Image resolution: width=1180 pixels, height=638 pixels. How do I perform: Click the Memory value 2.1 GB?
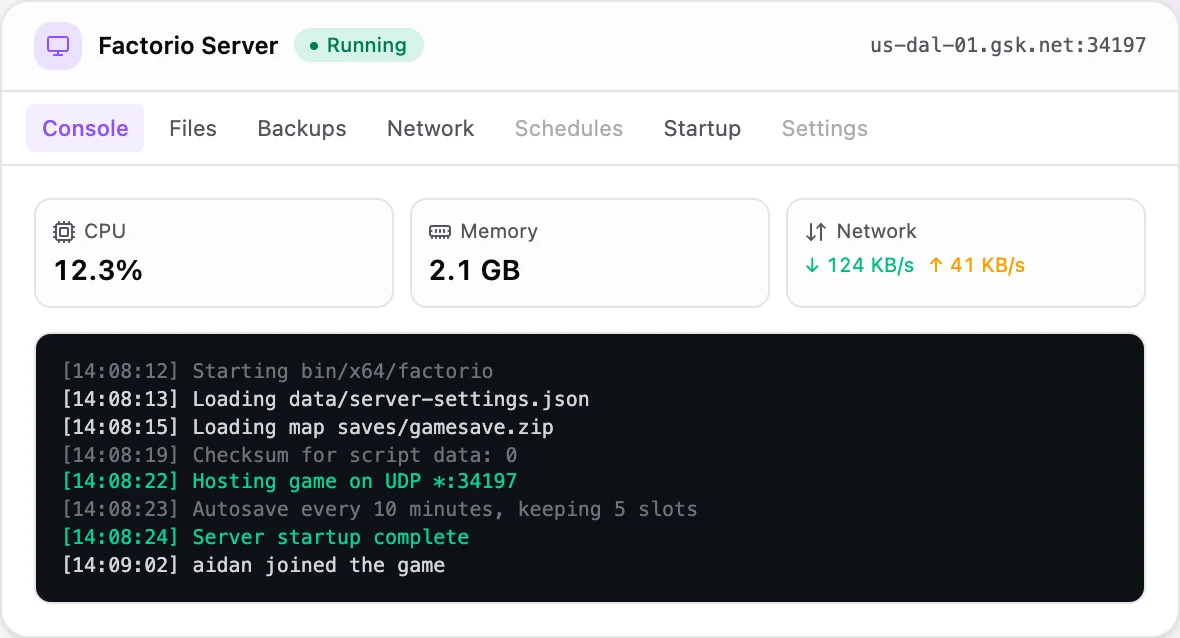coord(474,270)
